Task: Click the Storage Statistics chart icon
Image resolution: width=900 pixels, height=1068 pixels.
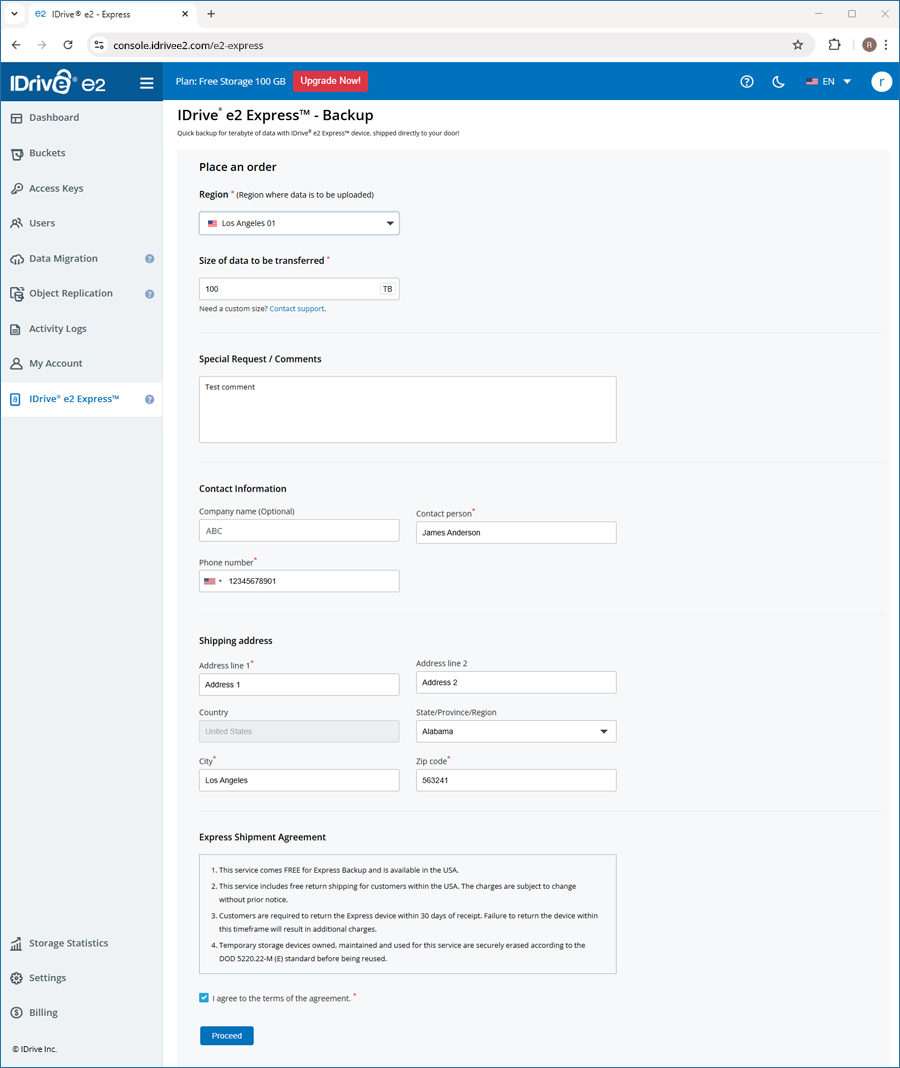Action: [x=16, y=943]
